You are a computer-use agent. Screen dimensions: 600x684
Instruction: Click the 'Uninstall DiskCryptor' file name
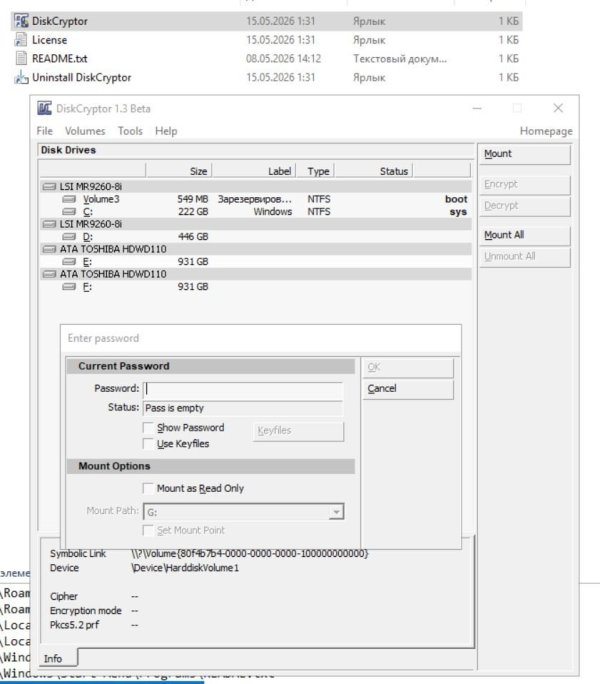(82, 77)
